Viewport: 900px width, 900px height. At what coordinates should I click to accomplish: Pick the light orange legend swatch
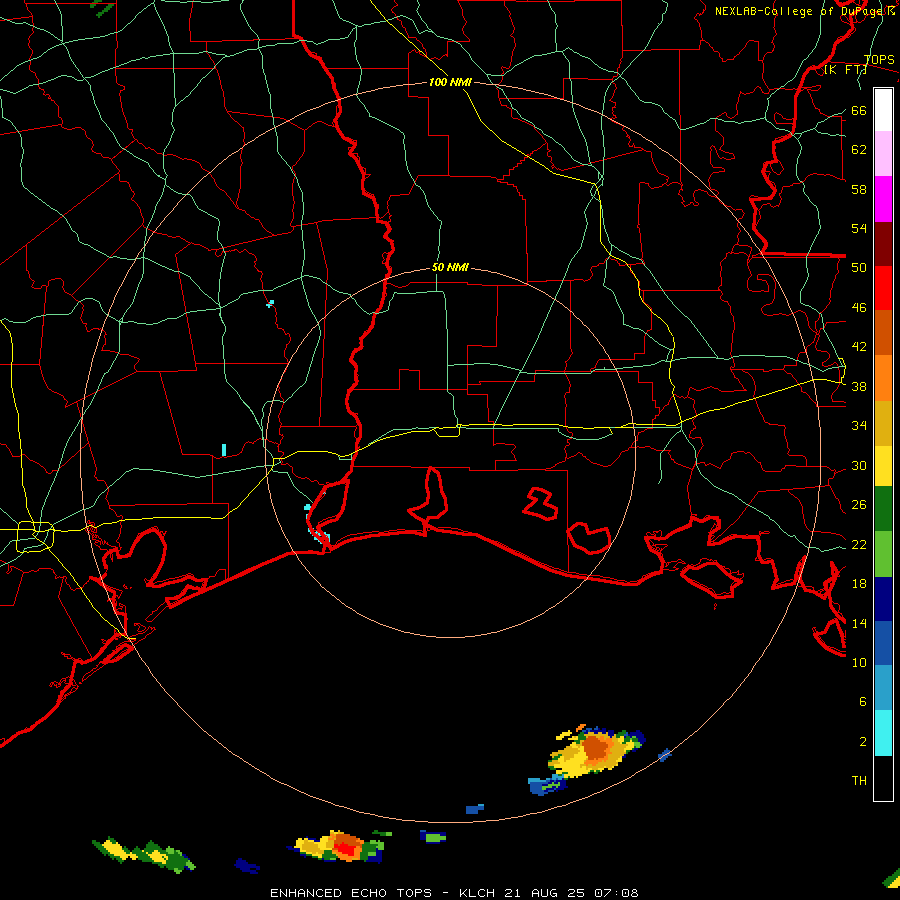883,378
